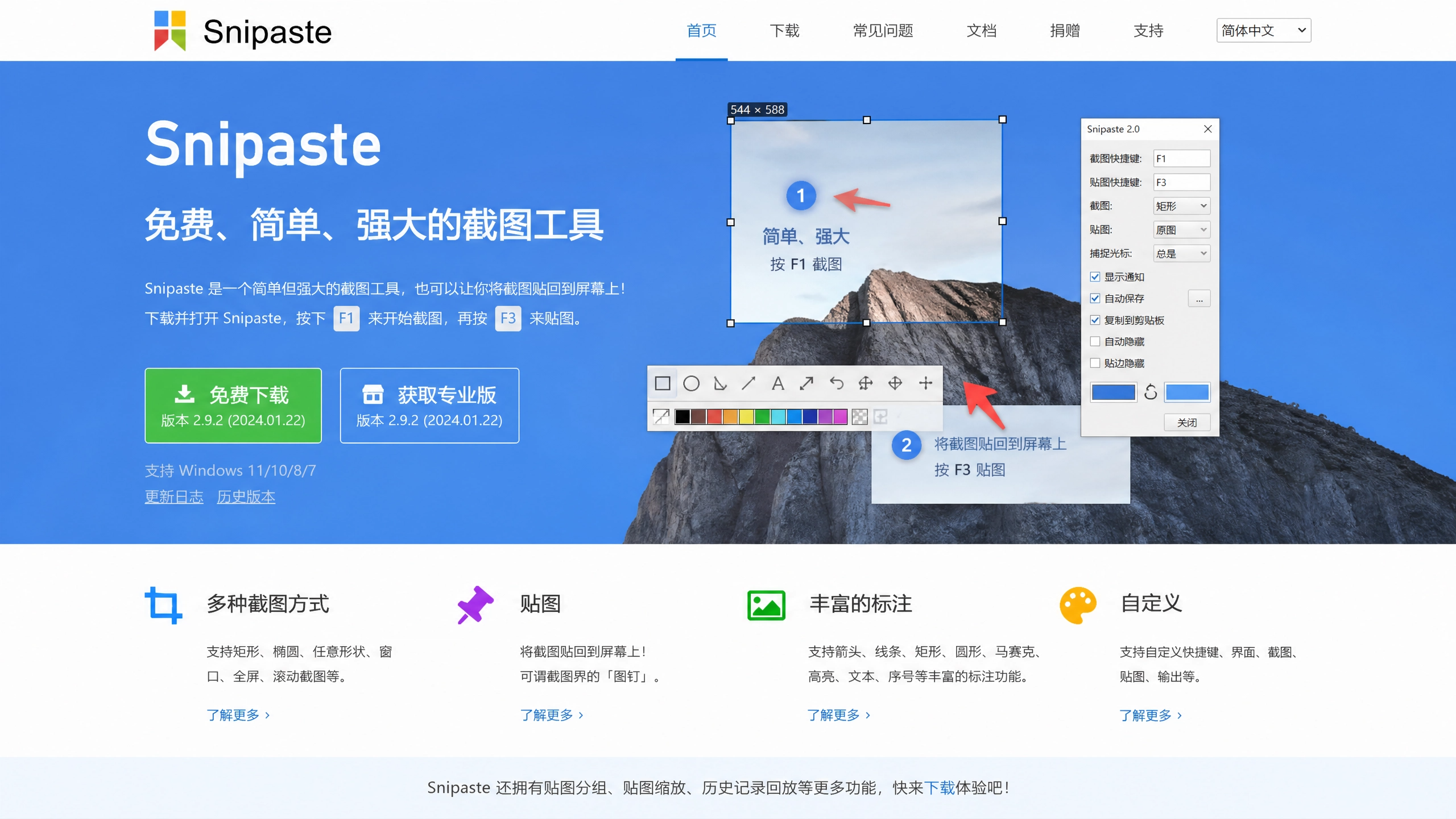The image size is (1456, 819).
Task: Pick the red color swatch
Action: pyautogui.click(x=714, y=417)
